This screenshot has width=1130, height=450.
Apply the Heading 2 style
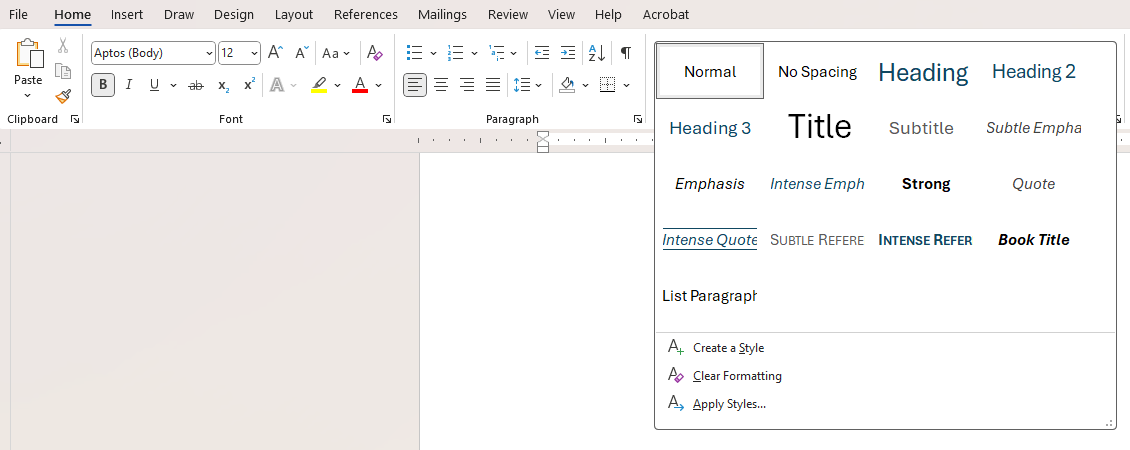(x=1033, y=71)
